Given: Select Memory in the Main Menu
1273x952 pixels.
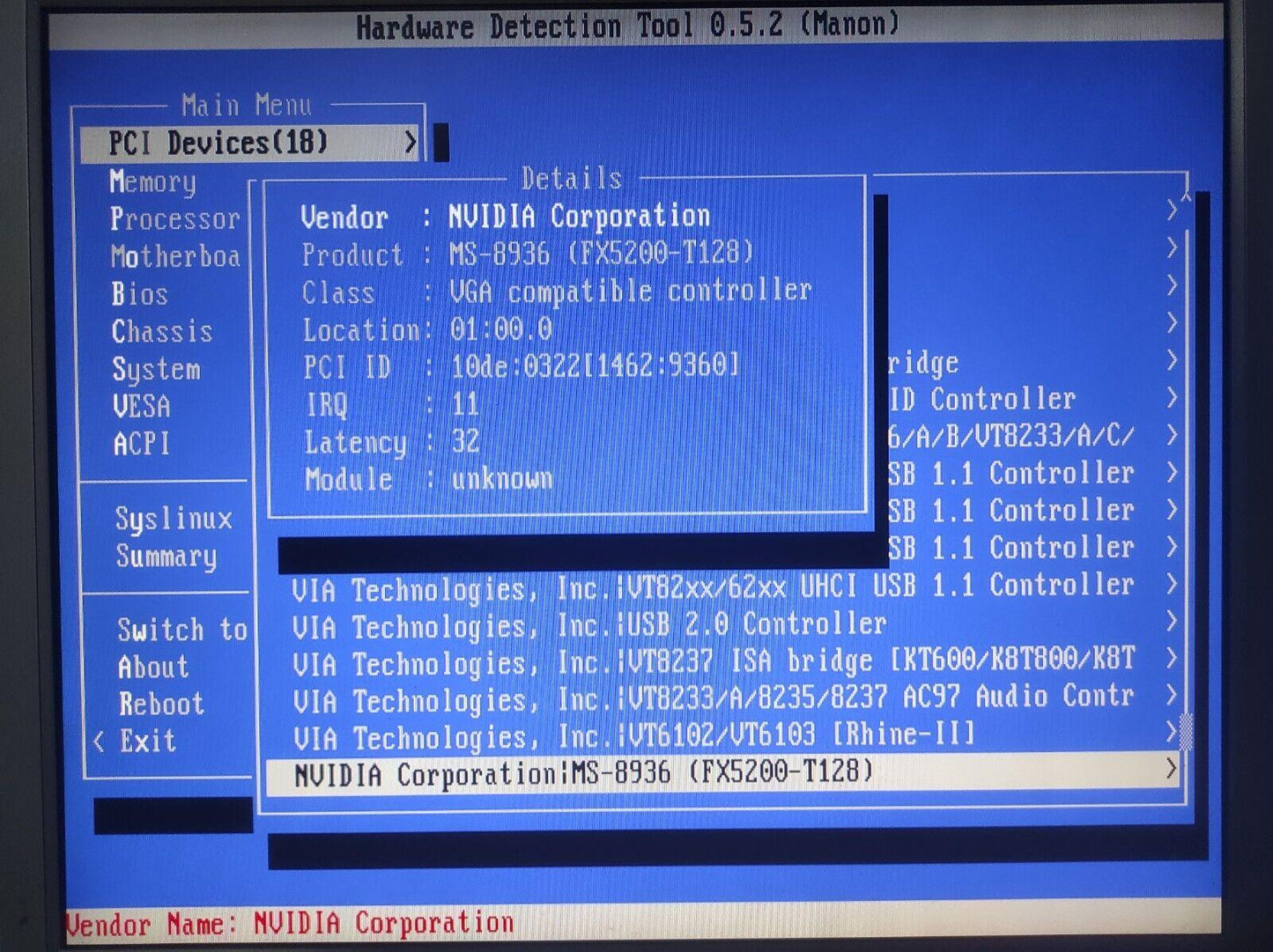Looking at the screenshot, I should pyautogui.click(x=152, y=183).
